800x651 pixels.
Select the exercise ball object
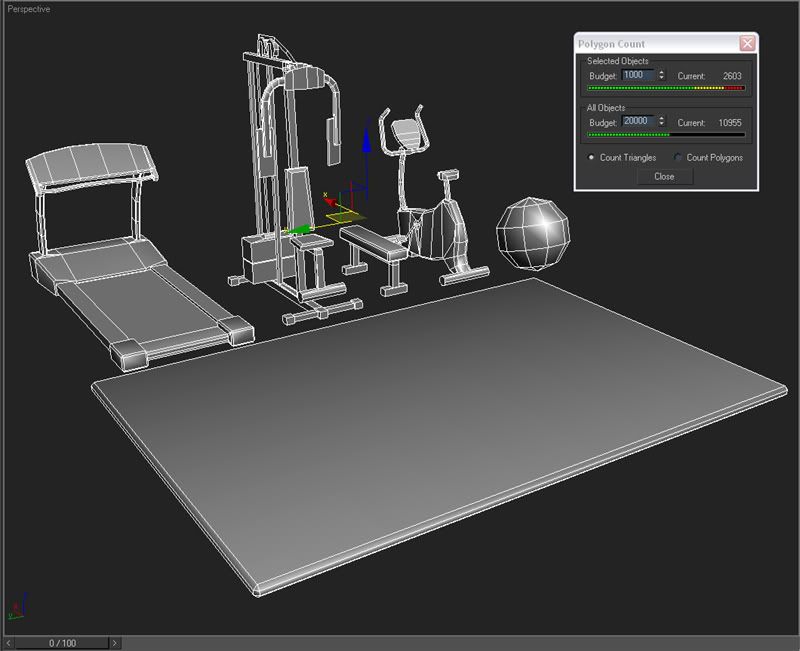coord(531,233)
